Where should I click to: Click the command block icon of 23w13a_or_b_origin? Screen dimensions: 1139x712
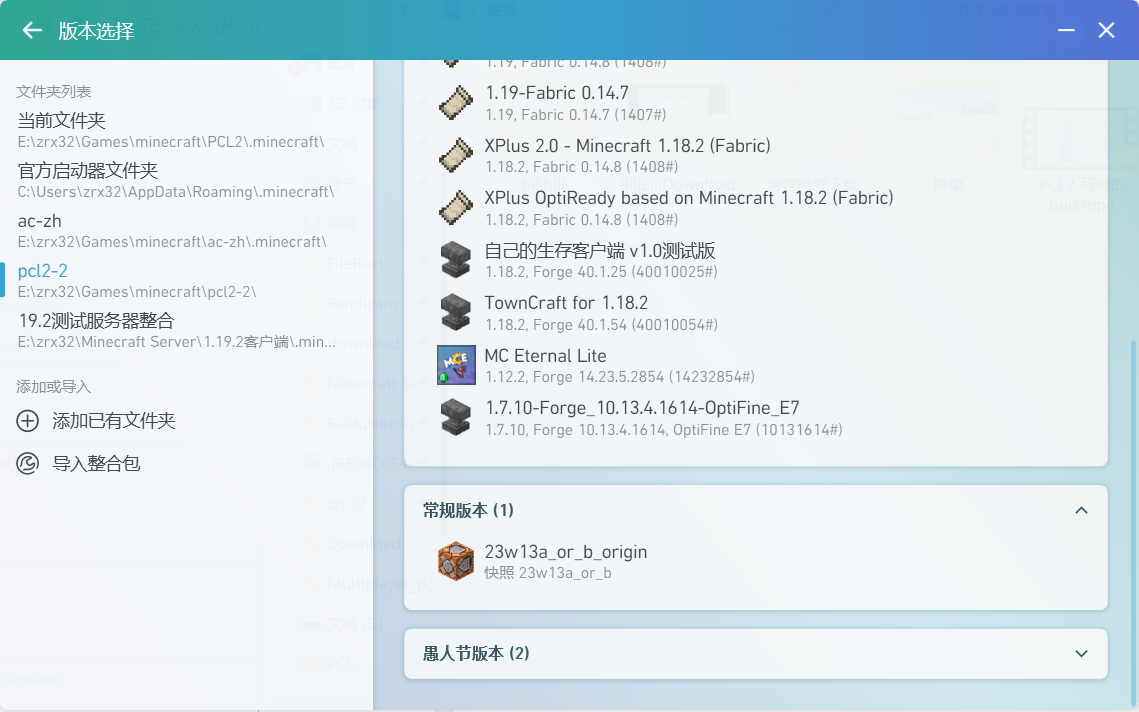coord(456,561)
